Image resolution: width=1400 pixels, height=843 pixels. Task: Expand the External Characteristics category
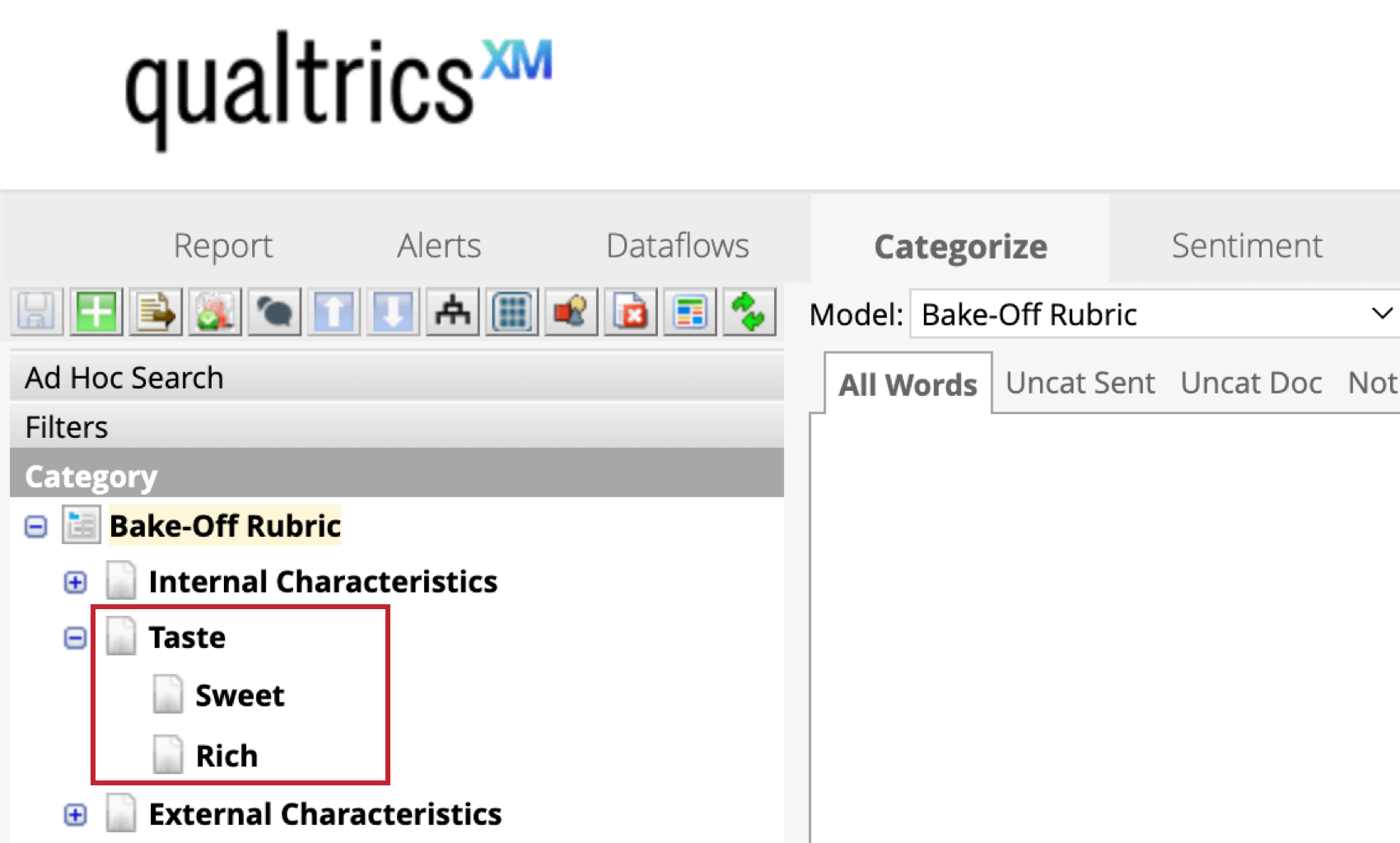click(x=75, y=814)
